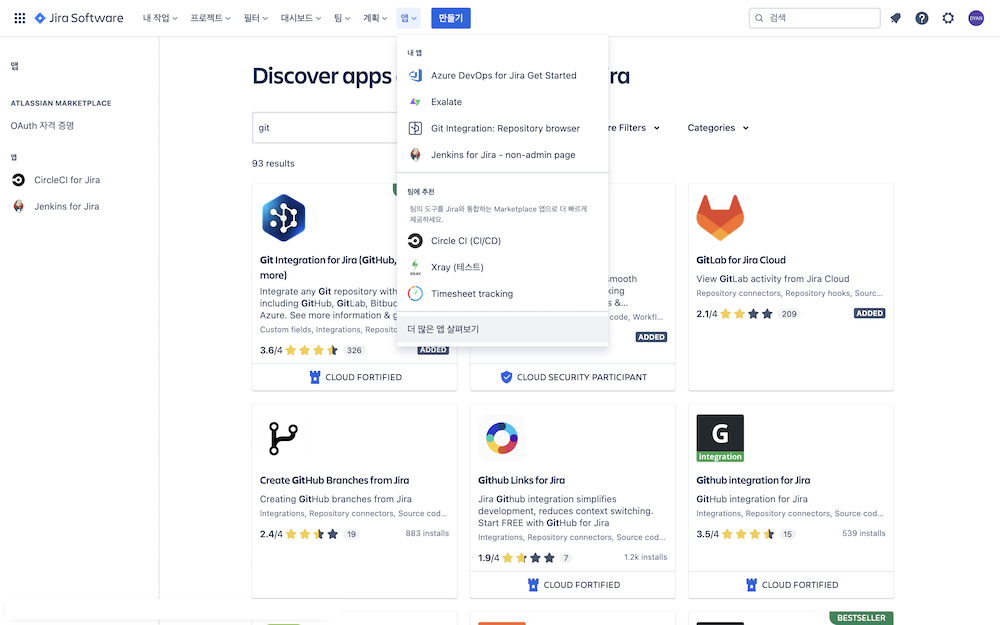Viewport: 1000px width, 625px height.
Task: Click the Cloud Security Participant shield icon
Action: [x=506, y=377]
